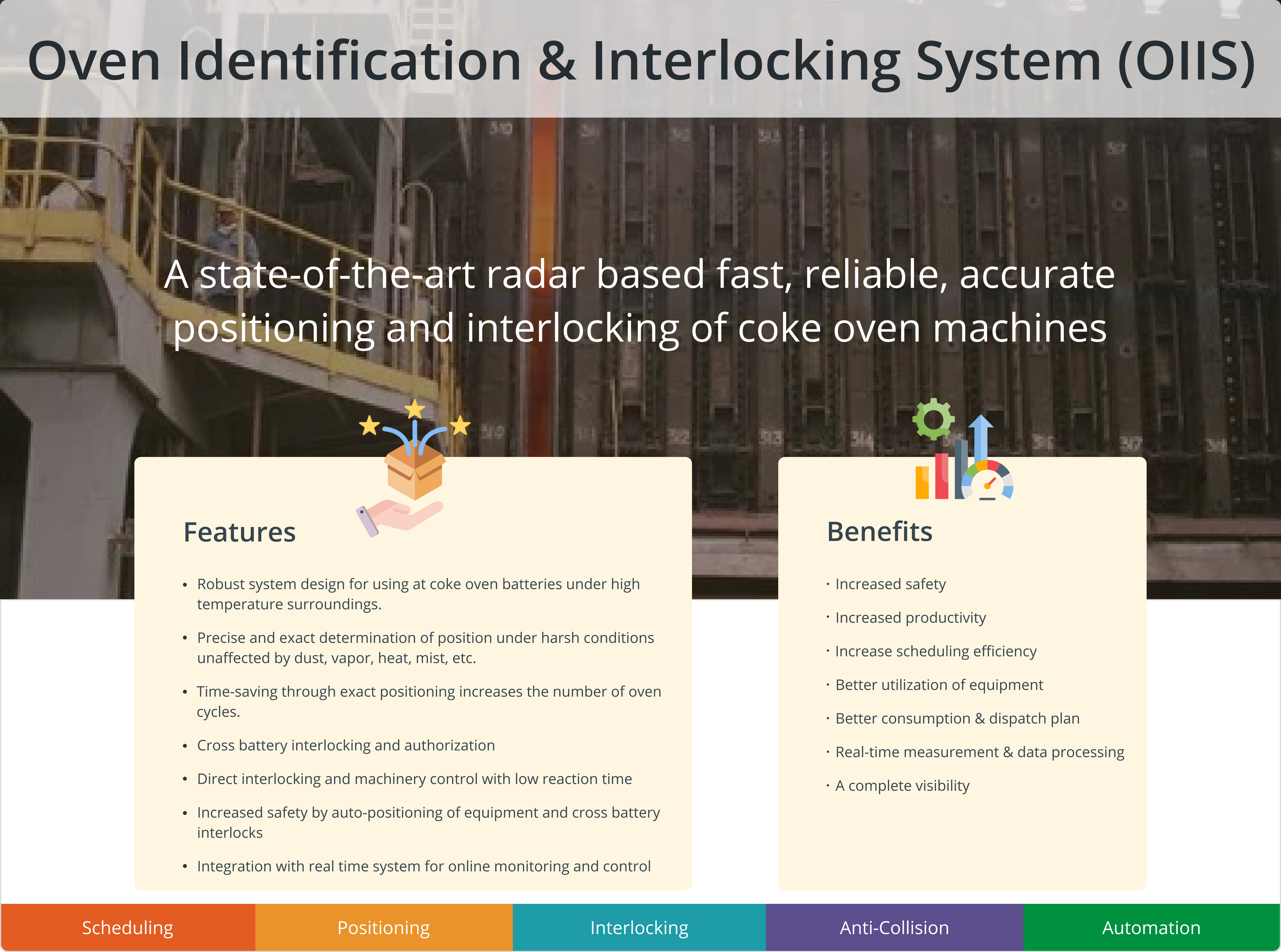Click the Features heading
The image size is (1281, 952).
pyautogui.click(x=240, y=532)
